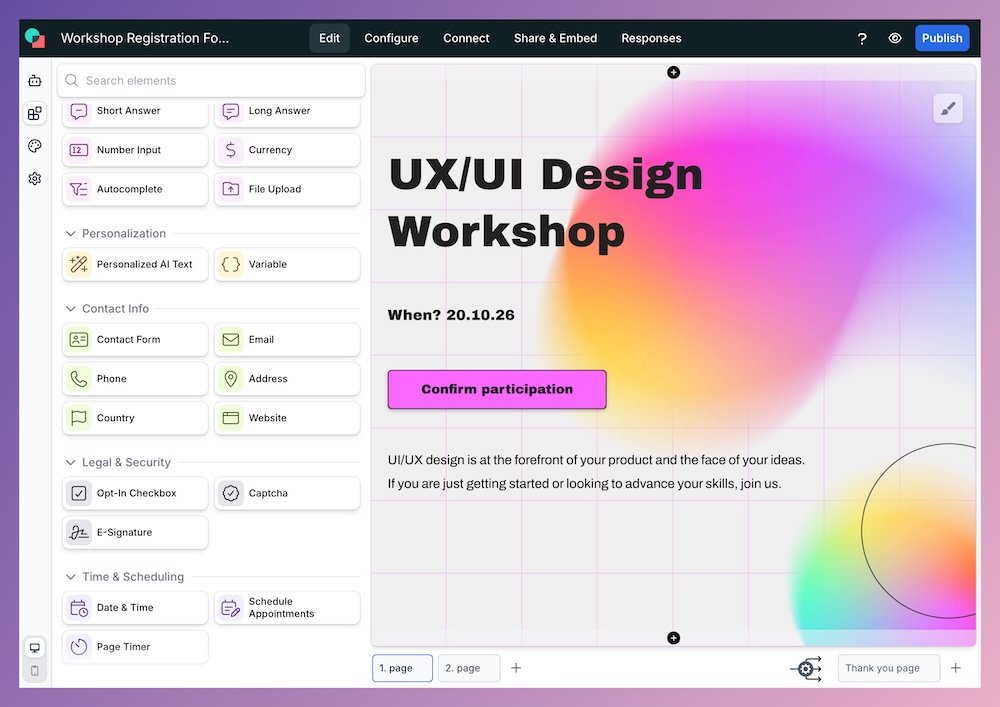Screen dimensions: 1000x707
Task: Click the AI assistant robot icon
Action: click(34, 80)
